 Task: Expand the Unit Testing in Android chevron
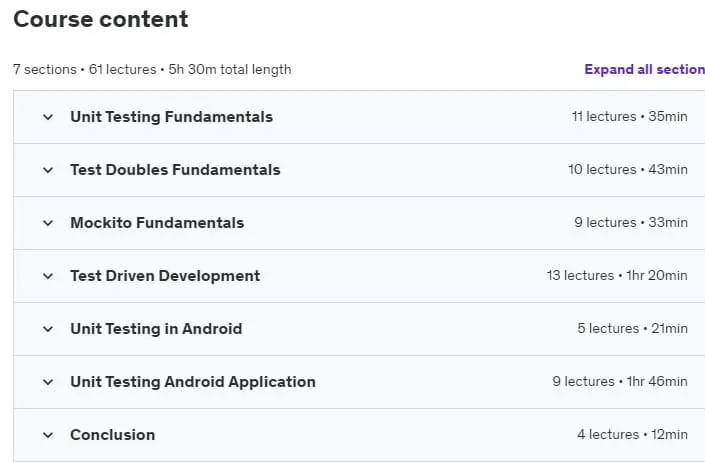(x=48, y=329)
